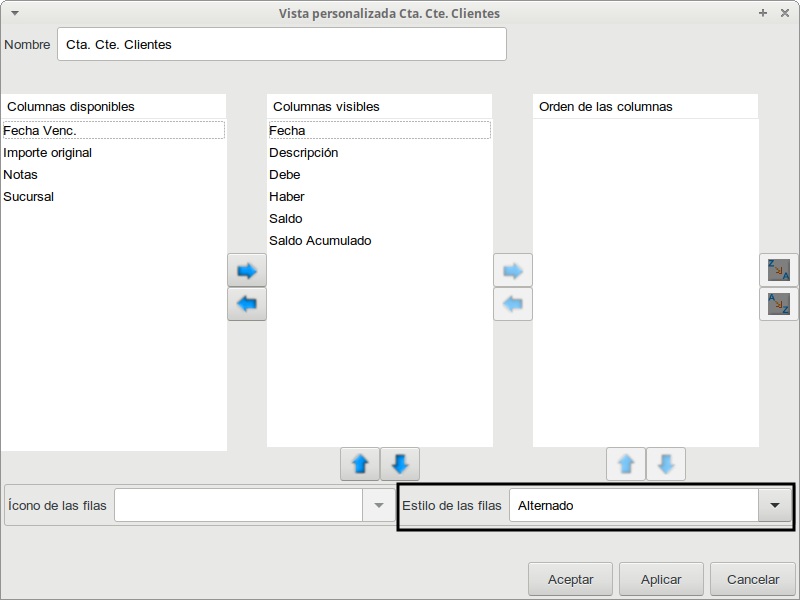Set ascending A-Z sort order
This screenshot has height=600, width=800.
tap(779, 304)
